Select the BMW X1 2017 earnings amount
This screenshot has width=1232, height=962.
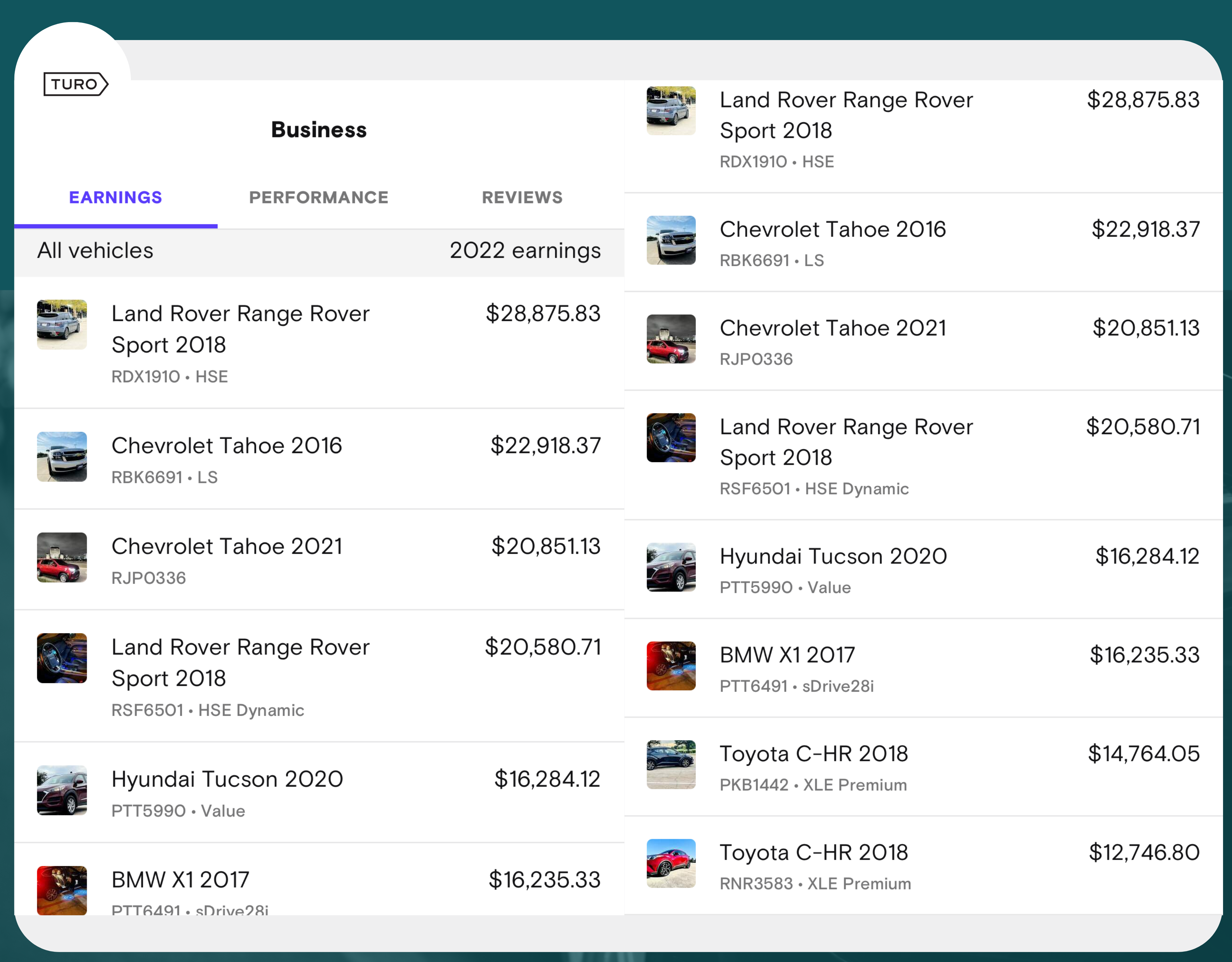pos(1144,655)
